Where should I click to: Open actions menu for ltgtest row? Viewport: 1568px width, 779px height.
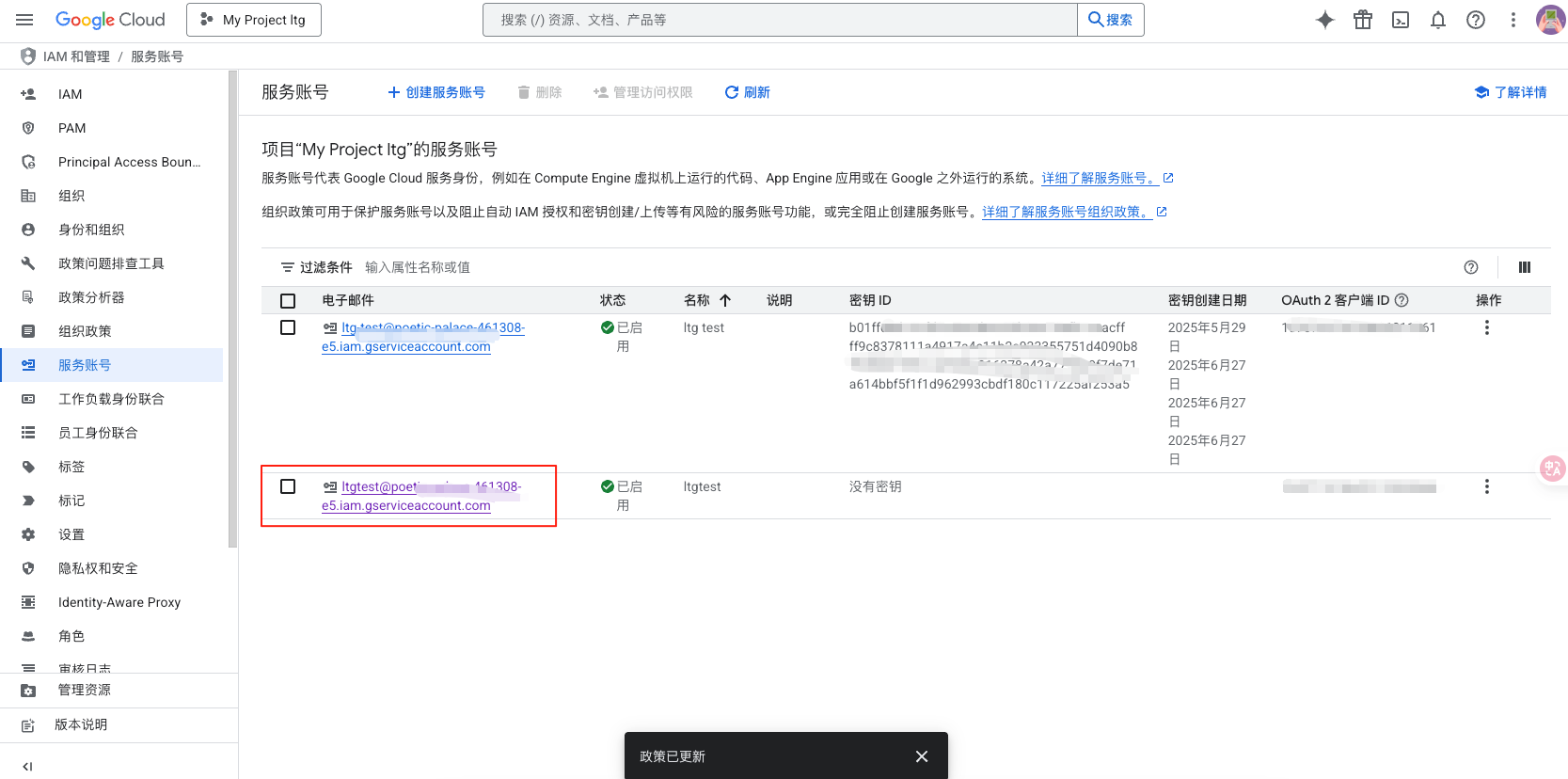(1487, 486)
